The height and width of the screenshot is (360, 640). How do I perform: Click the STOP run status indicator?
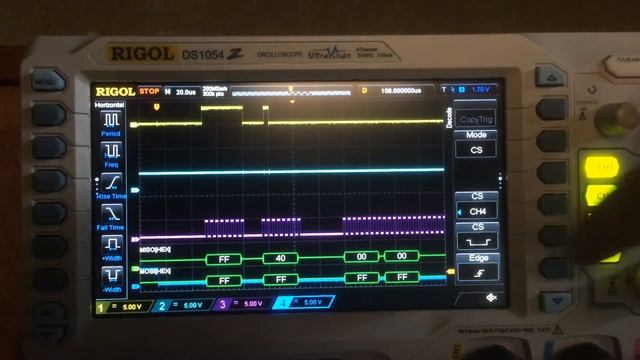pos(149,91)
